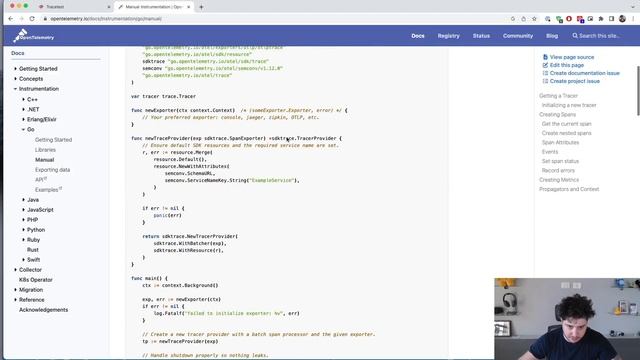The height and width of the screenshot is (360, 640).
Task: Jump to Record errors section
Action: (558, 170)
